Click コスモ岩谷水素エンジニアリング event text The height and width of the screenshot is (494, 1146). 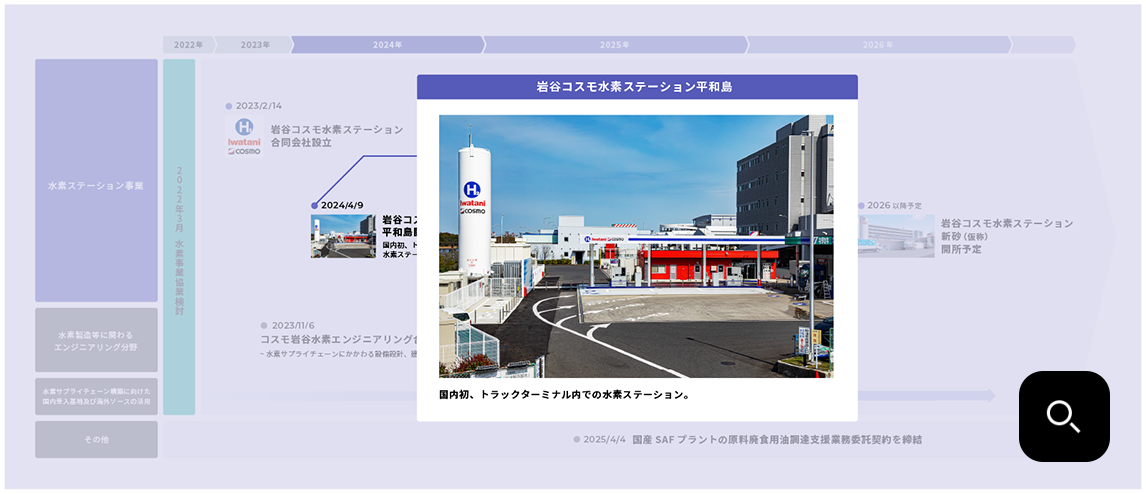pos(338,339)
